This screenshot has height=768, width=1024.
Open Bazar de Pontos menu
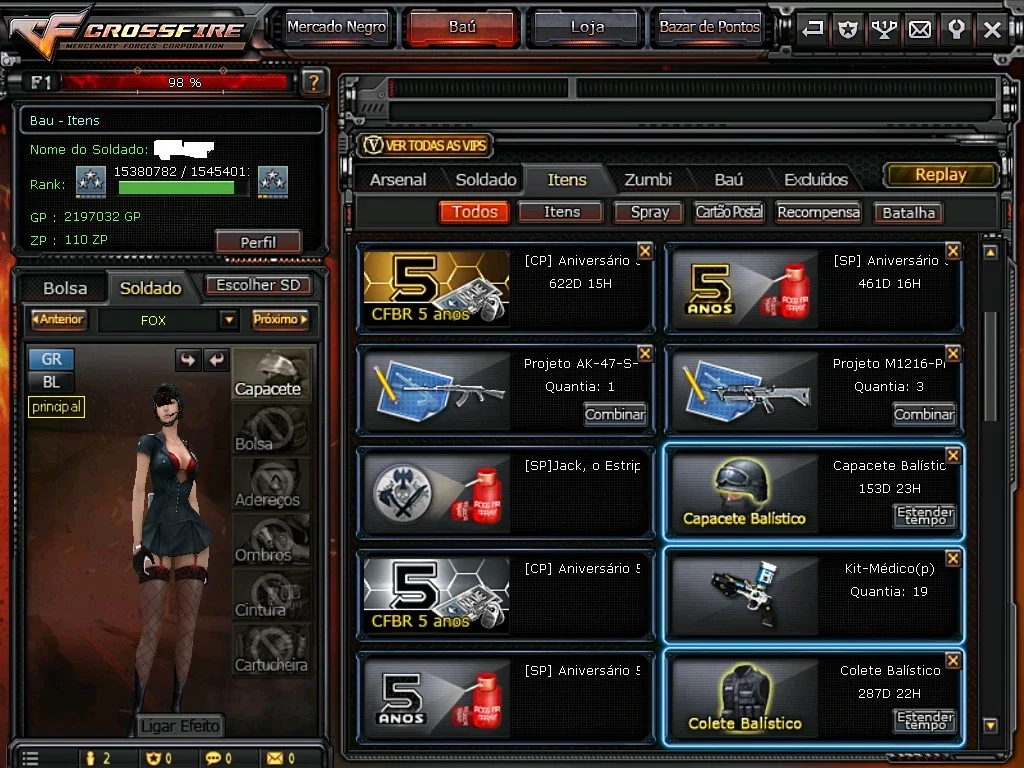click(x=709, y=27)
